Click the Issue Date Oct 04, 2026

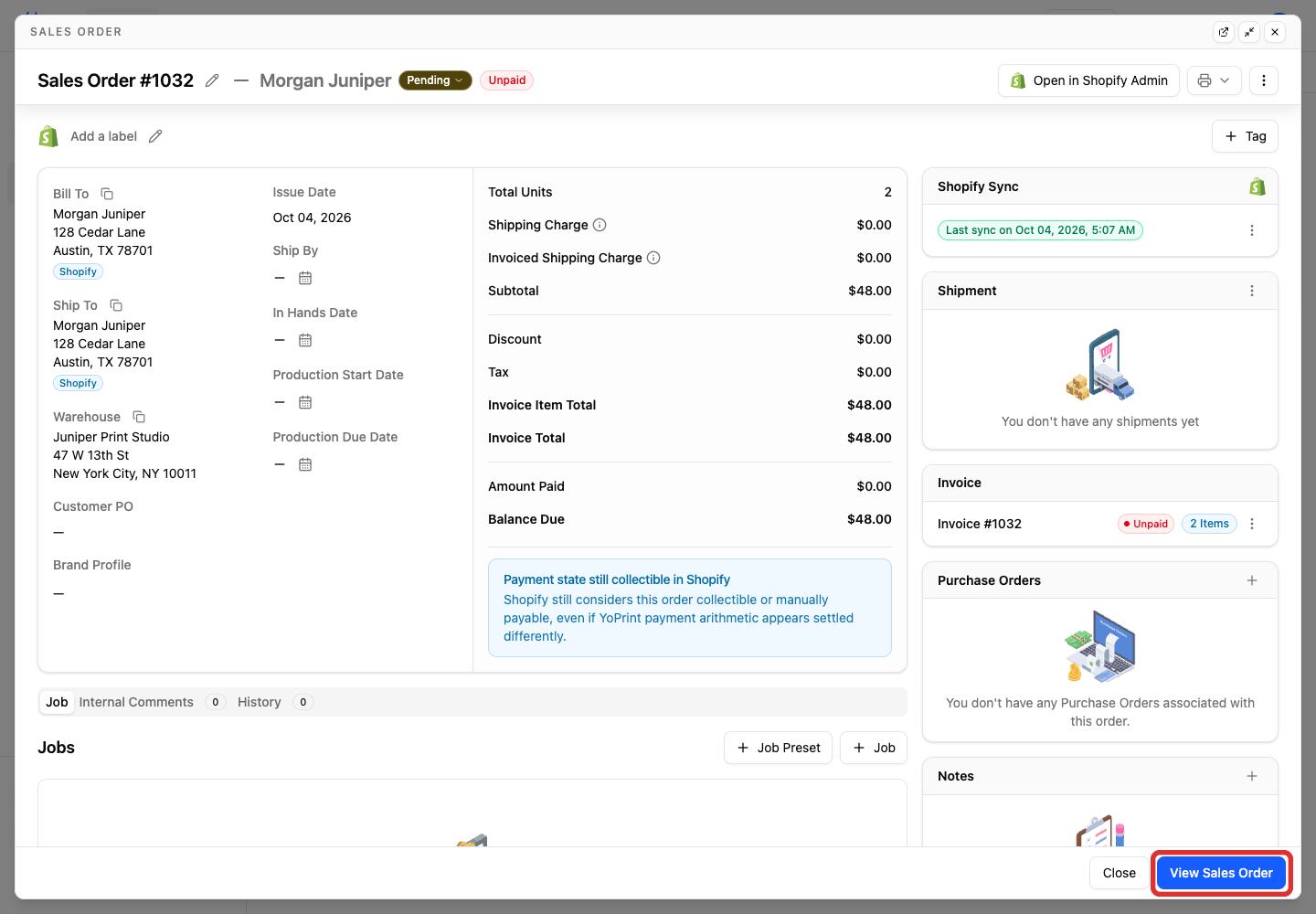(312, 218)
